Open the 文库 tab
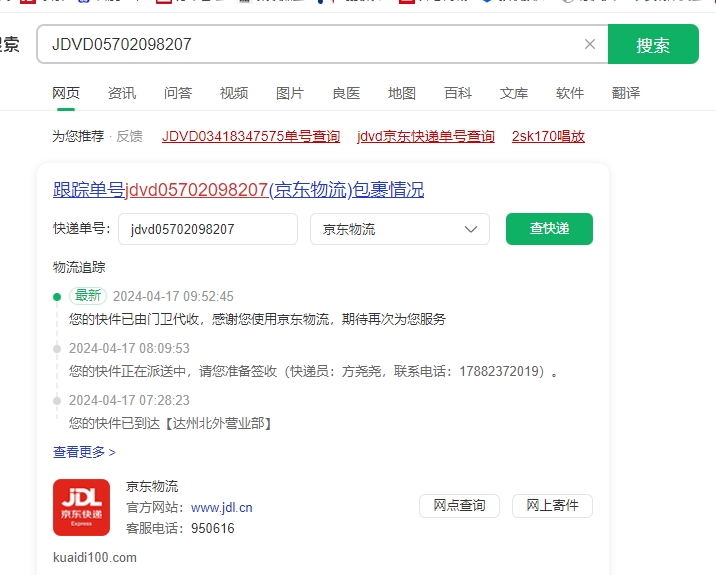 [x=514, y=93]
